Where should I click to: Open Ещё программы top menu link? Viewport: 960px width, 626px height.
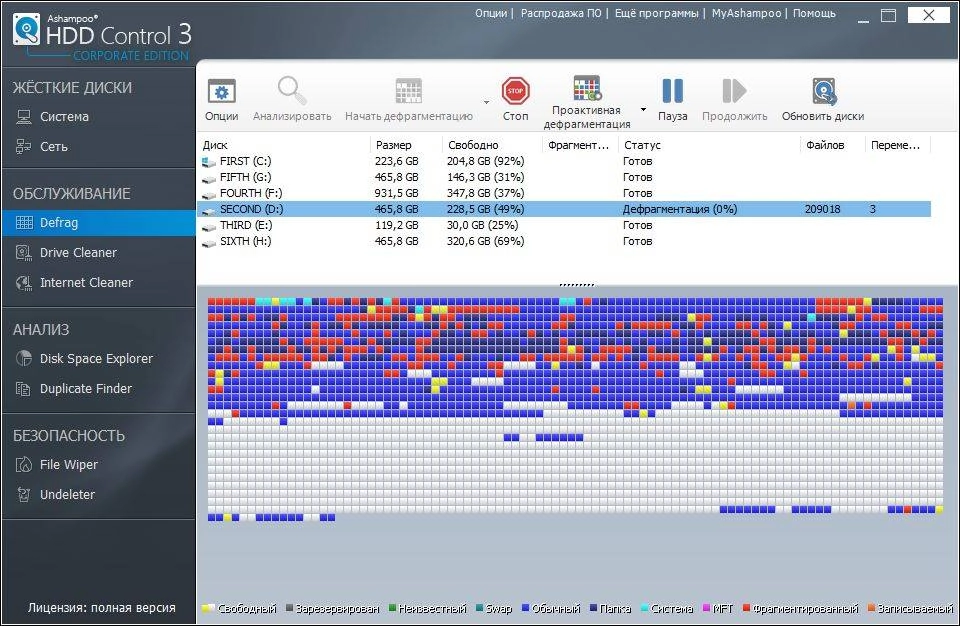[x=656, y=13]
